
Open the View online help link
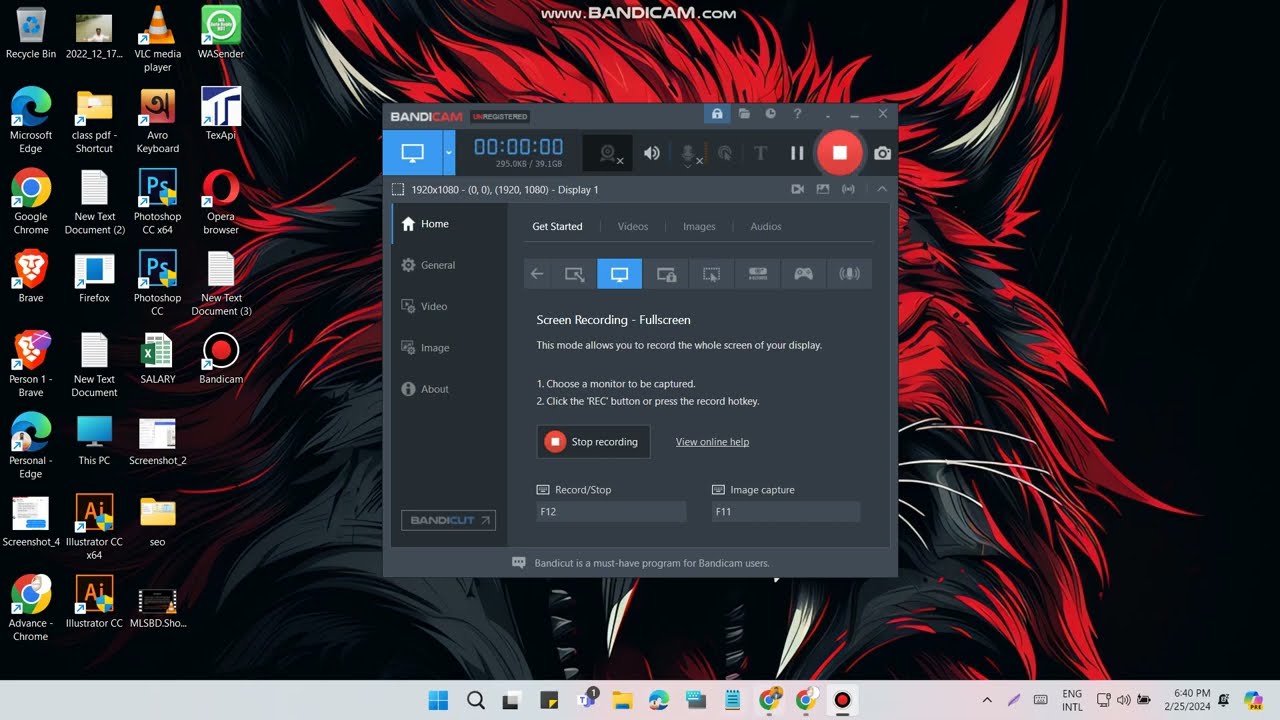[x=712, y=442]
